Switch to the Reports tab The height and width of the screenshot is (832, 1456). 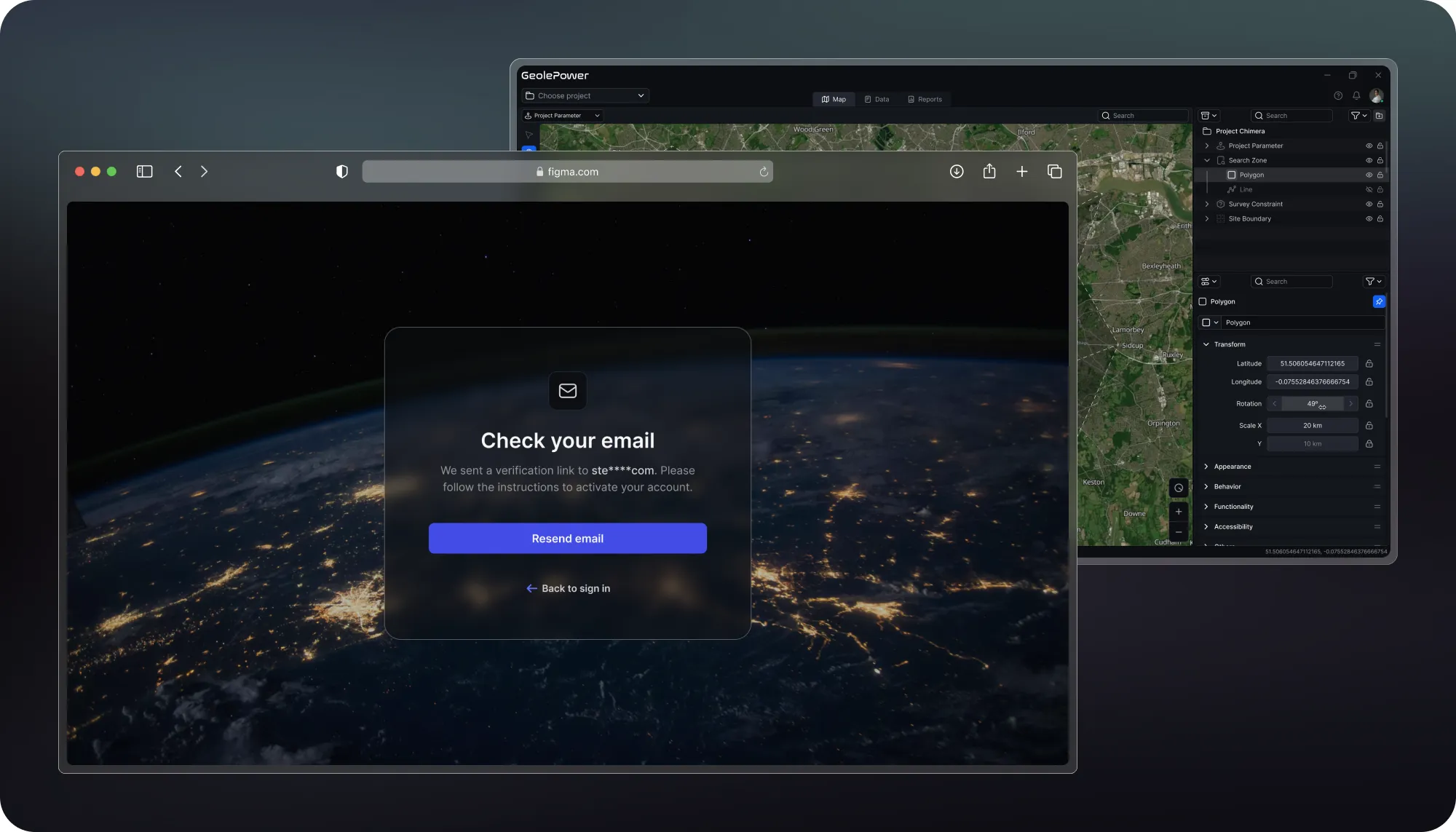(x=925, y=99)
